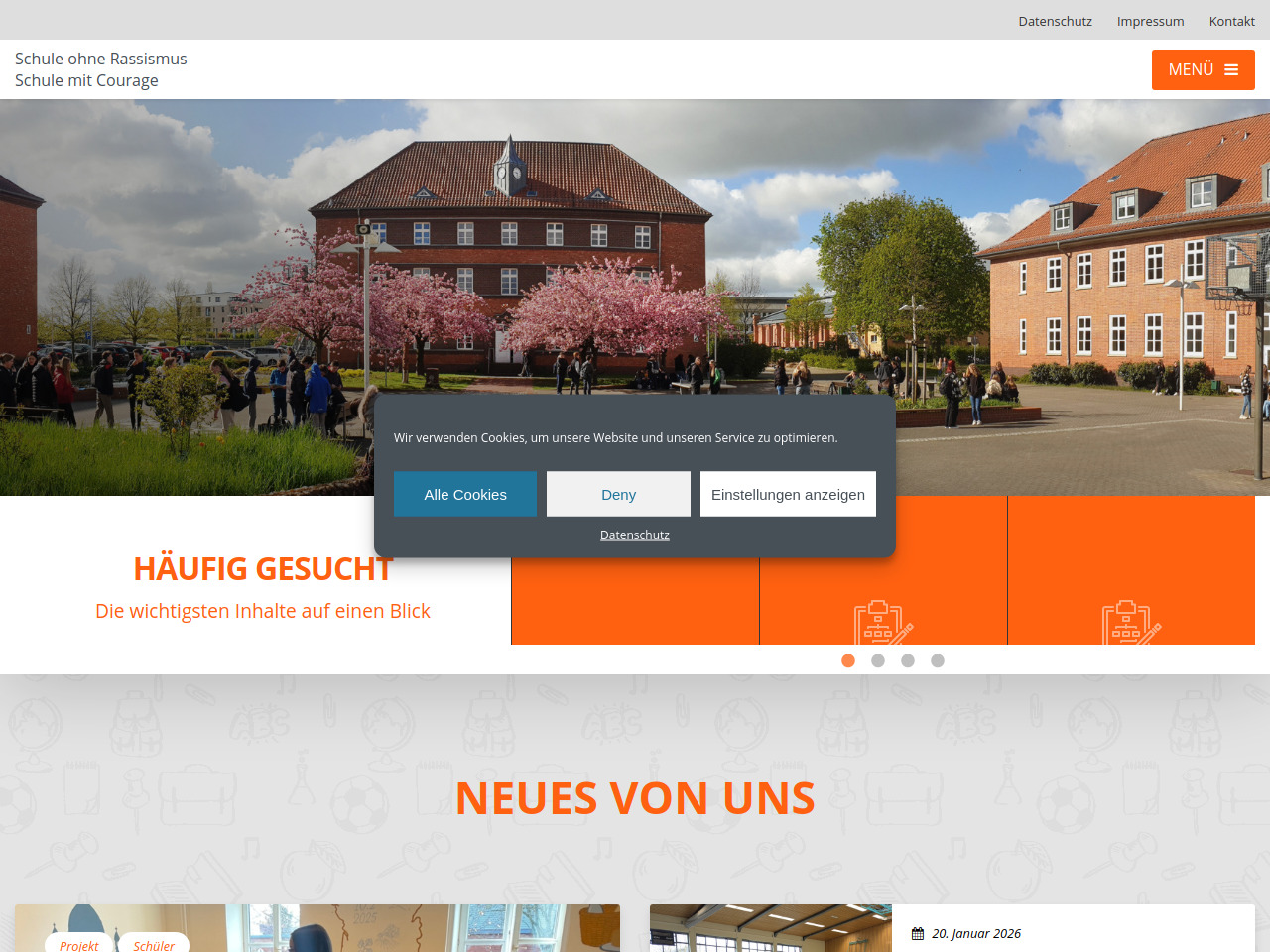Click the clipboard icon in right orange tile

pos(1130,623)
